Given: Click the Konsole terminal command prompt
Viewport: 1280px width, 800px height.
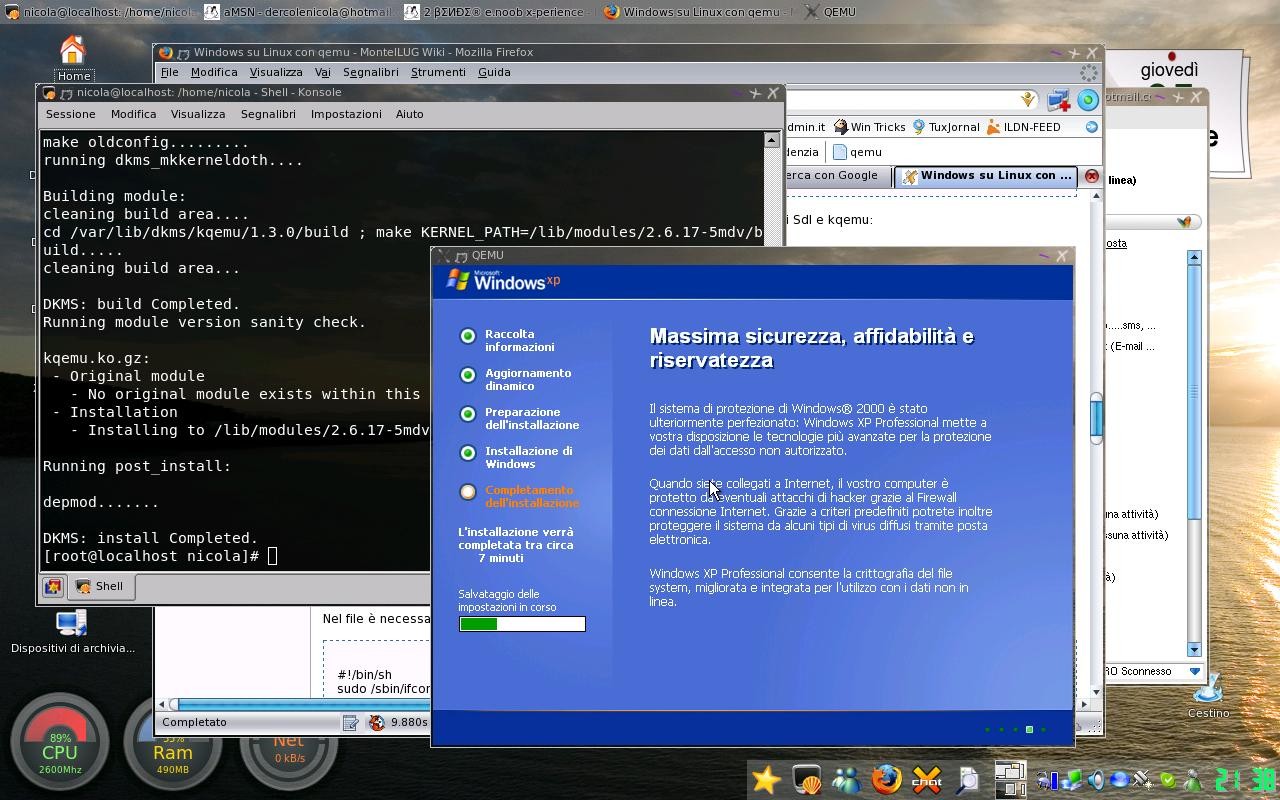Looking at the screenshot, I should pos(160,556).
